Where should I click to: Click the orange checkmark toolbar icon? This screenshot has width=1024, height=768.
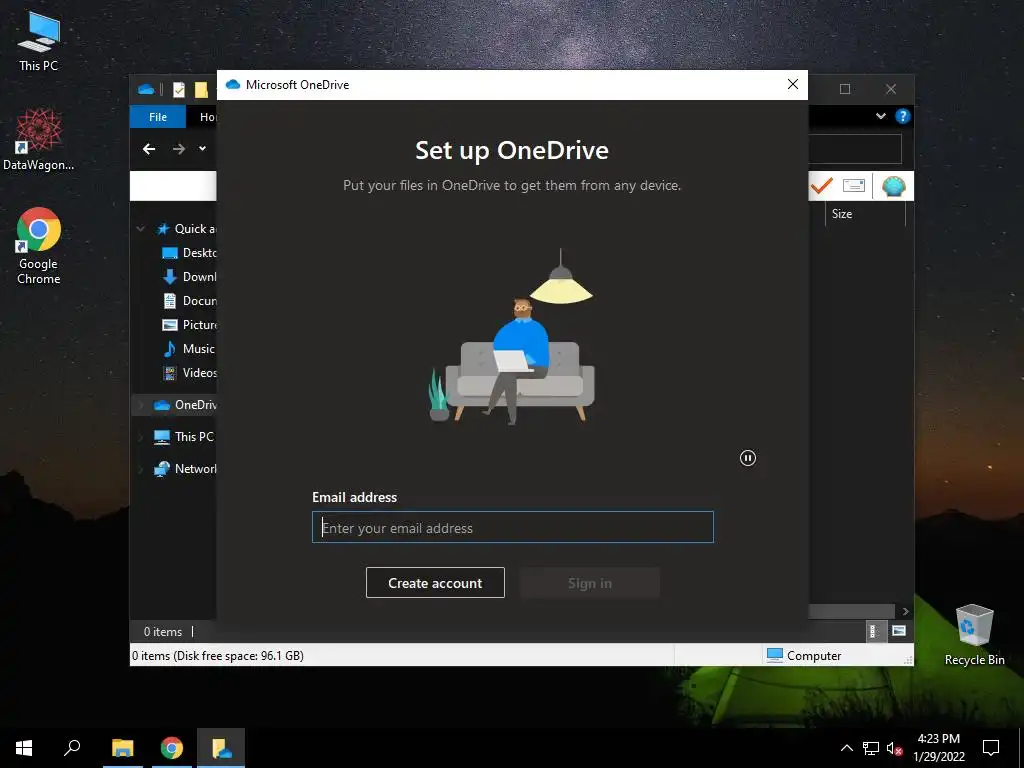[x=821, y=186]
